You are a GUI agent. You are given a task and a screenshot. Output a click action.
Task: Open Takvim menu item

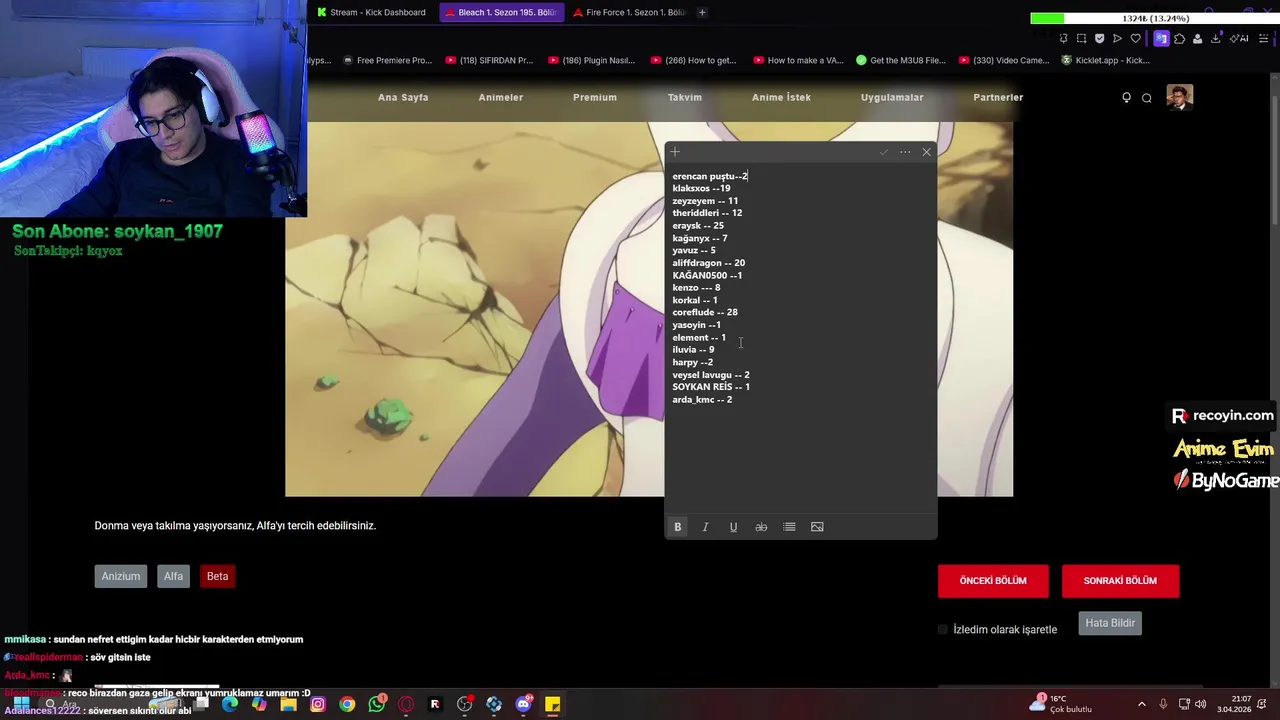(x=685, y=97)
